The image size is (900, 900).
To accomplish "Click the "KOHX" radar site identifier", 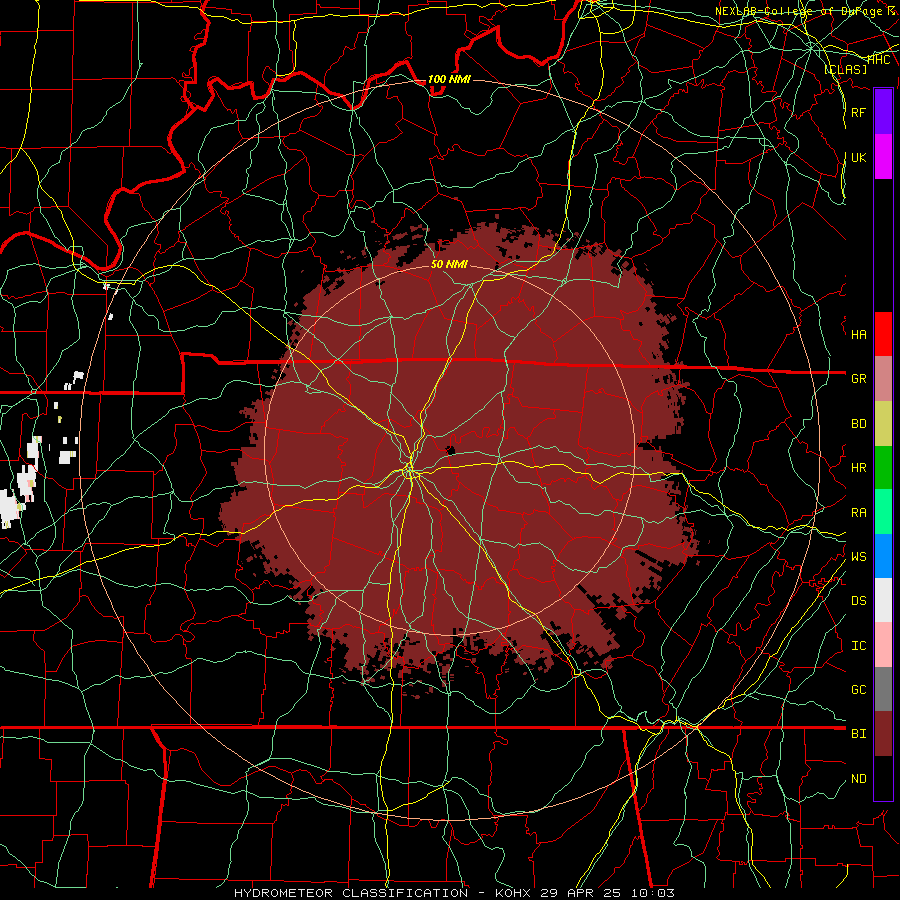I will tap(513, 893).
